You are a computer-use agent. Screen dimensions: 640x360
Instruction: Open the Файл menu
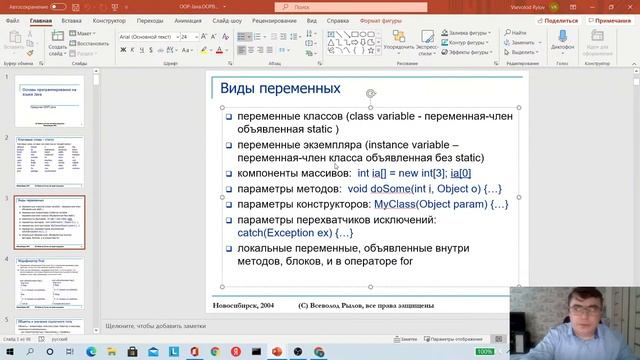12,20
